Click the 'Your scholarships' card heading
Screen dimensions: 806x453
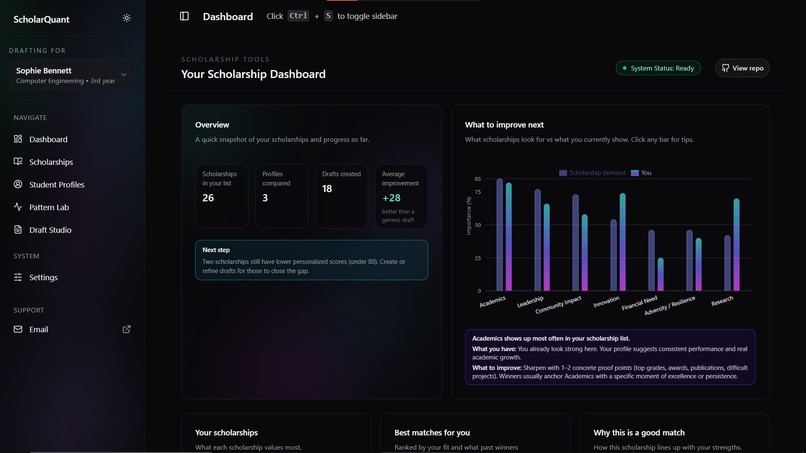click(x=226, y=432)
